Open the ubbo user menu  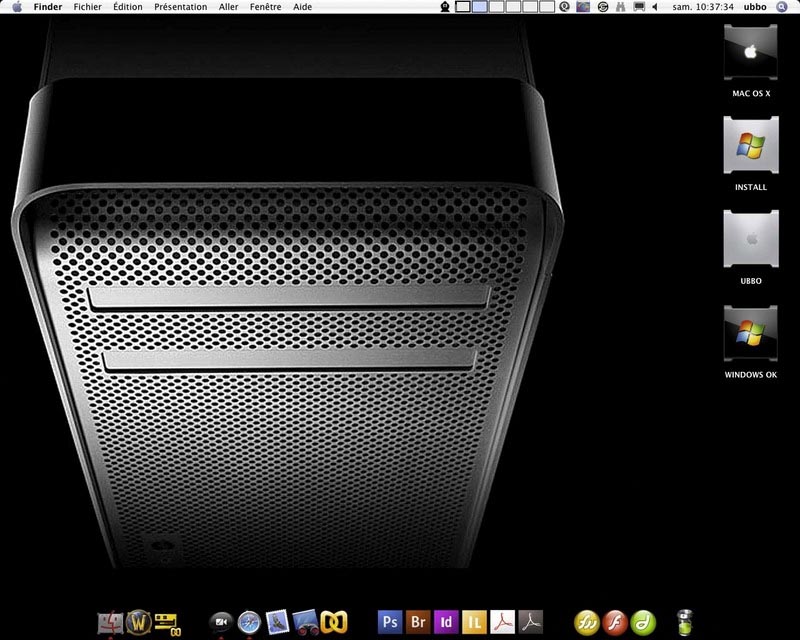(x=755, y=7)
